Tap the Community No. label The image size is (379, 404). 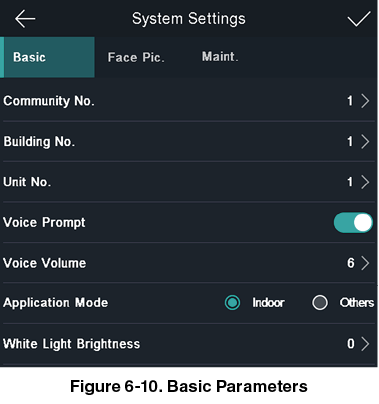(49, 101)
